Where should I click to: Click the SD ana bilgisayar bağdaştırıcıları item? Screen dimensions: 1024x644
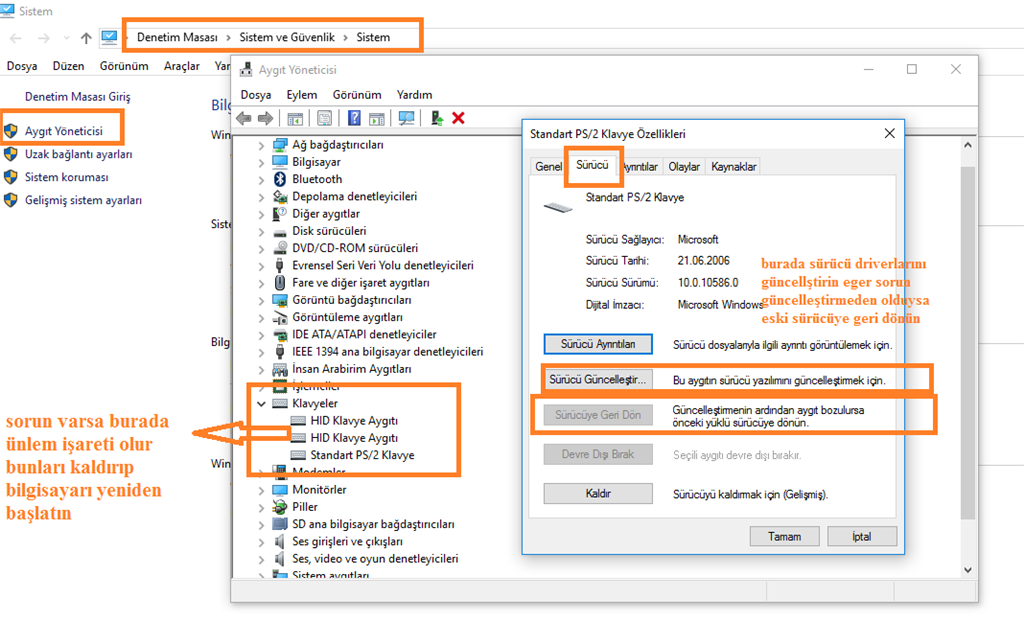(x=373, y=524)
